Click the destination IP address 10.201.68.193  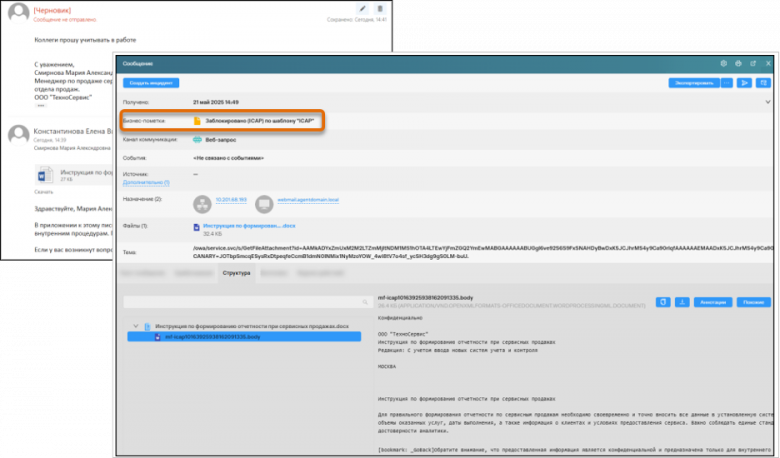coord(234,199)
